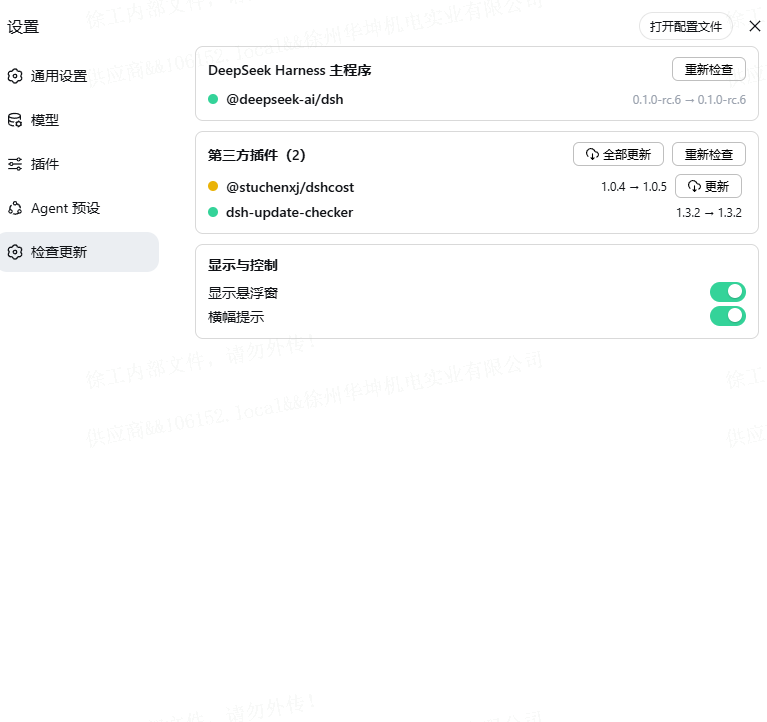Image resolution: width=767 pixels, height=722 pixels.
Task: Click the 第三方插件 (2) heading
Action: 257,156
